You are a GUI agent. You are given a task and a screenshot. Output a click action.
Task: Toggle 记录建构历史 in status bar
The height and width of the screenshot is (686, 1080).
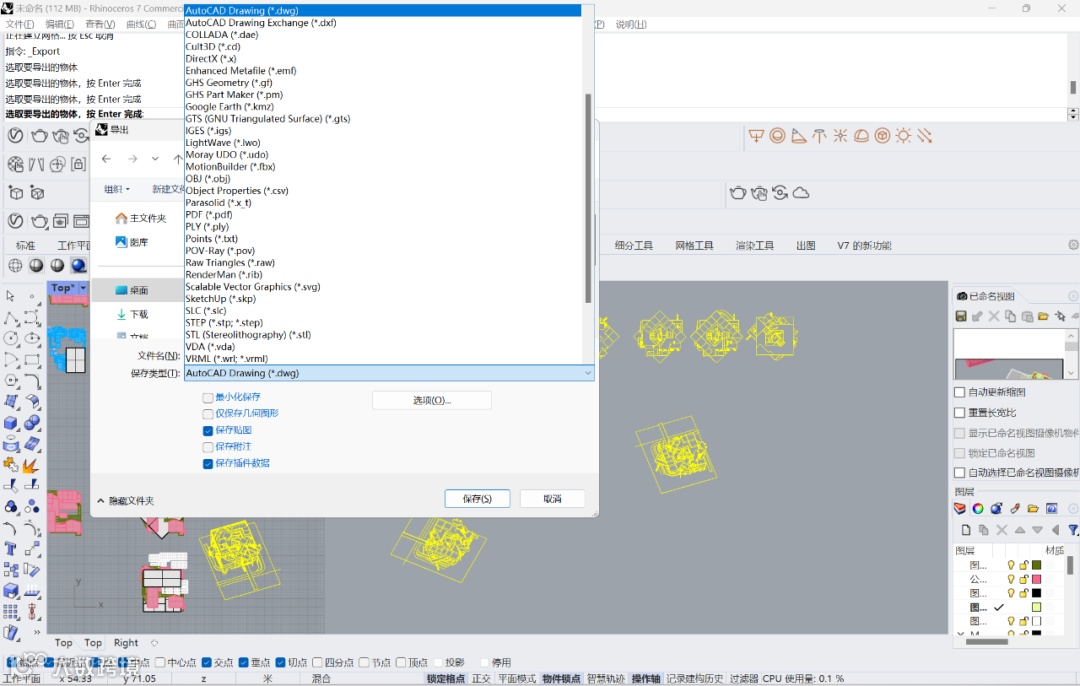[694, 678]
